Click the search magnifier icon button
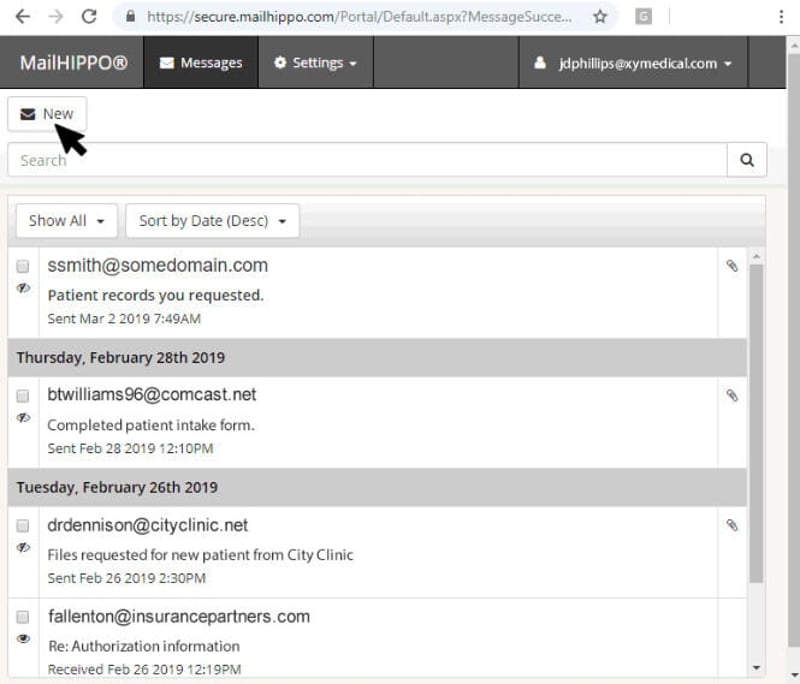 746,160
